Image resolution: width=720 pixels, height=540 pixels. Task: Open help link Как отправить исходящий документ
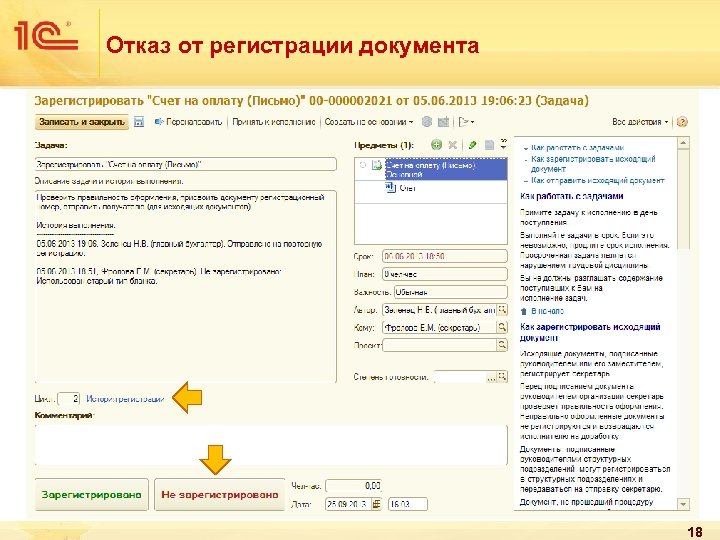(597, 180)
